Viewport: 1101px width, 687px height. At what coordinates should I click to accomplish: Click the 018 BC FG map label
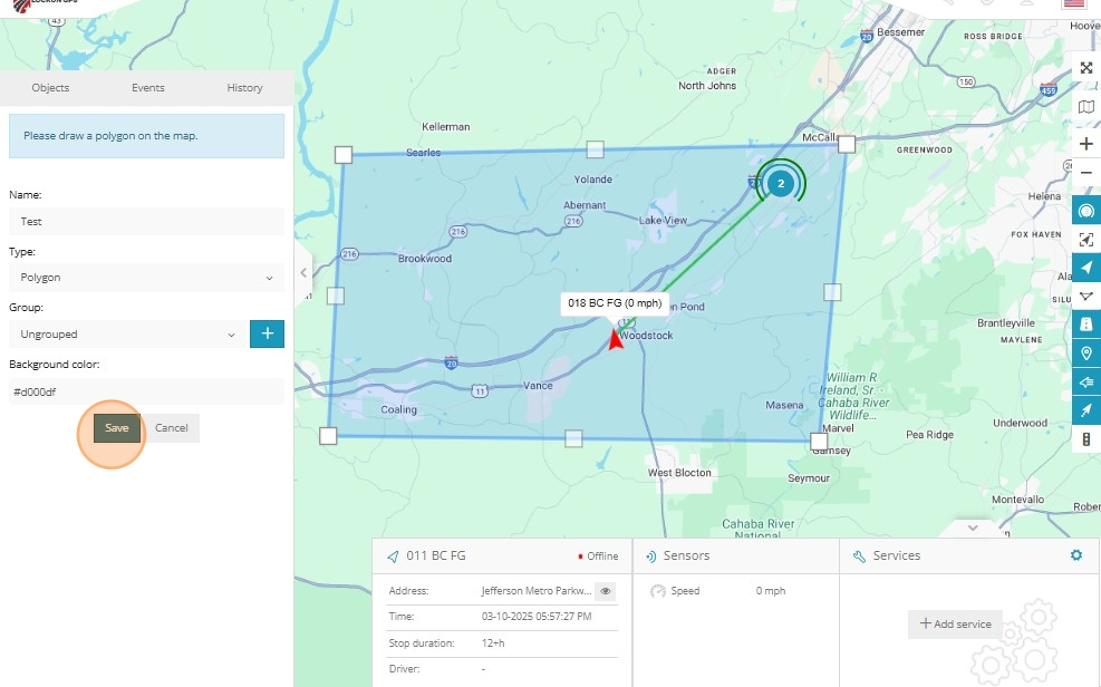coord(614,303)
